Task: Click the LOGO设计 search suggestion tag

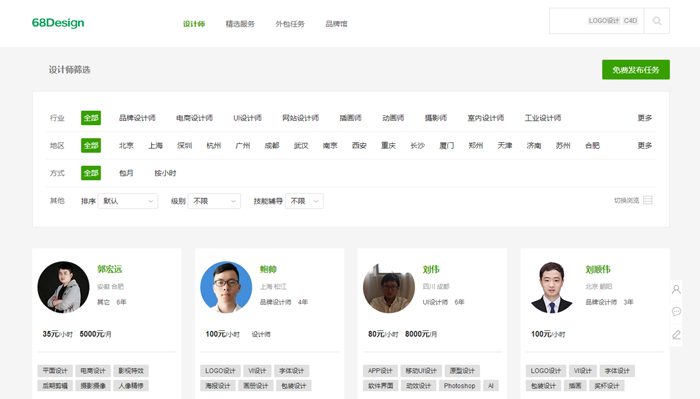Action: pos(604,21)
